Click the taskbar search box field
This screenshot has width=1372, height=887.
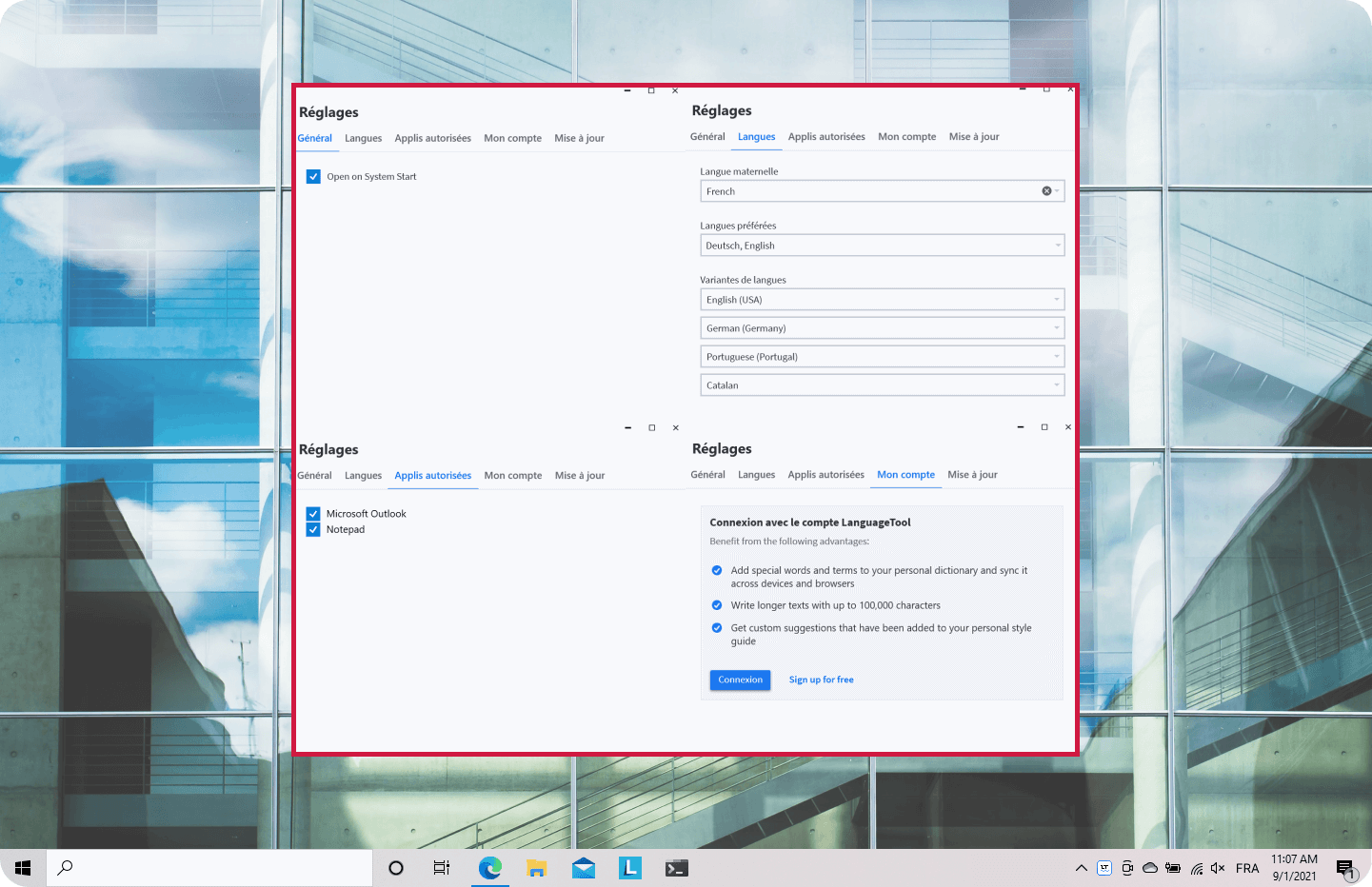209,868
